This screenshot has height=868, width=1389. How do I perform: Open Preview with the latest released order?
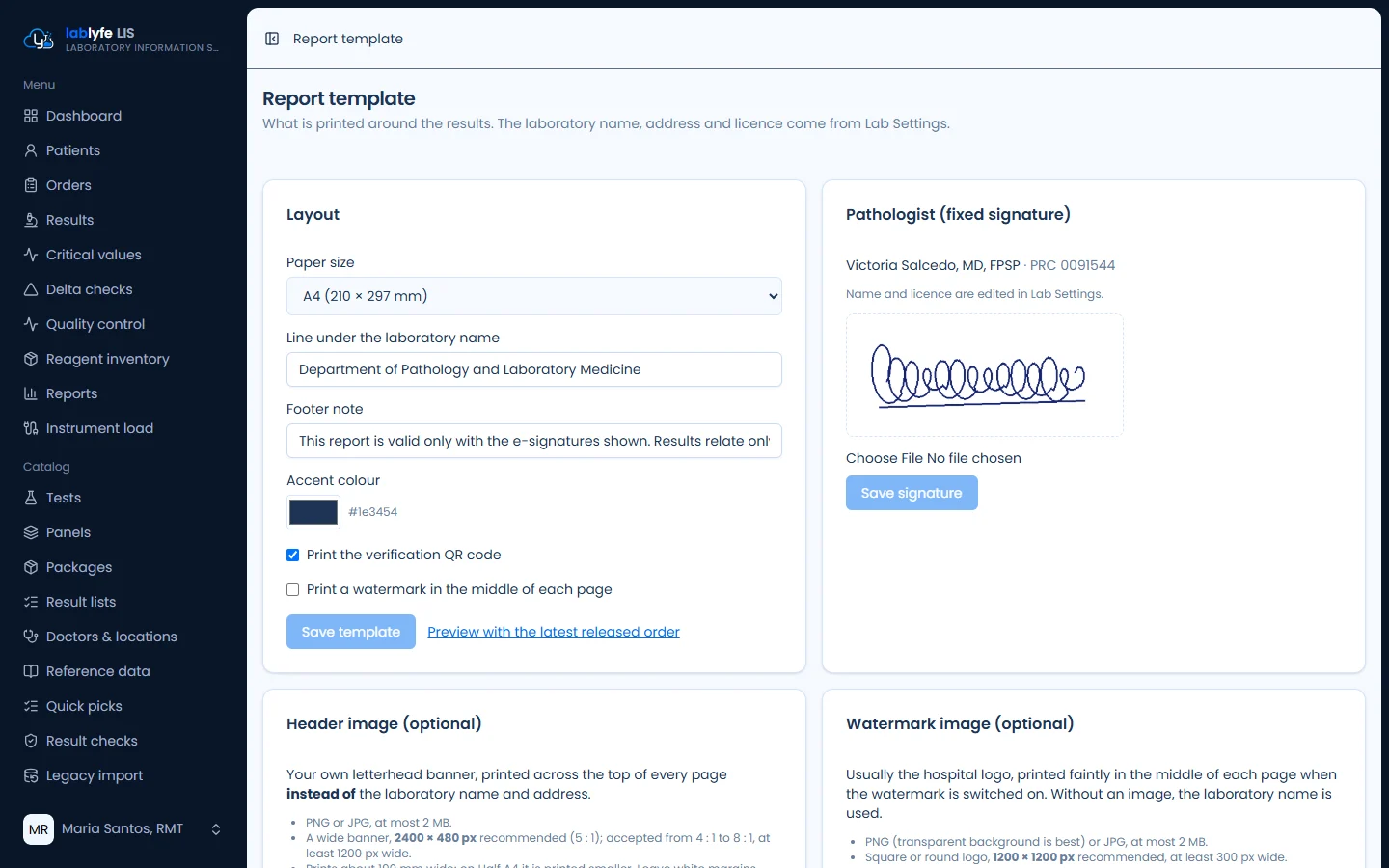(554, 632)
